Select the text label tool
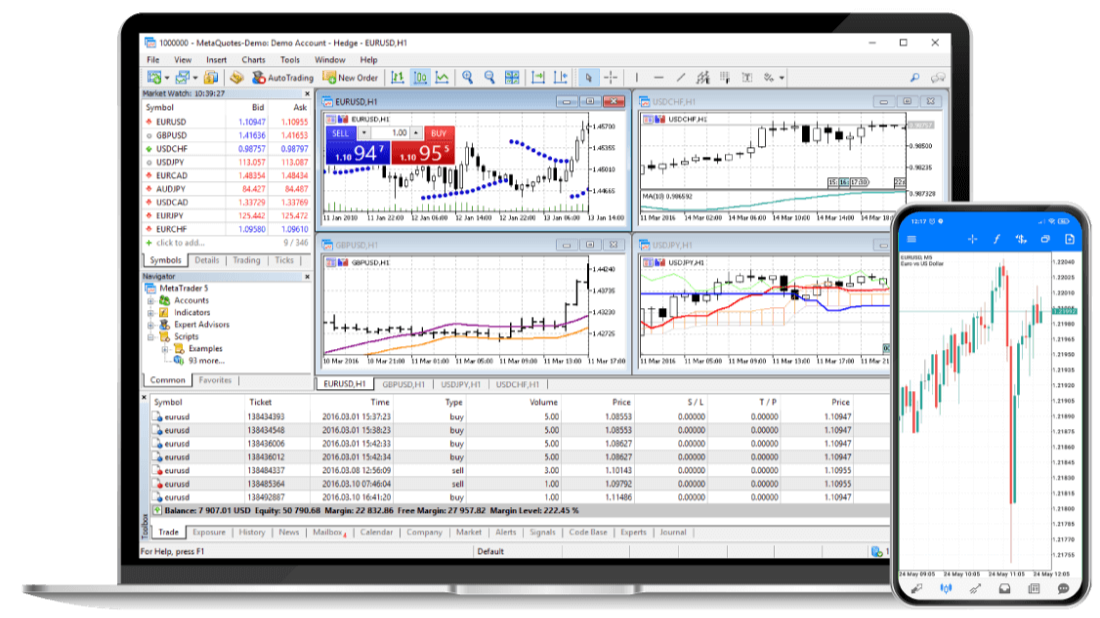This screenshot has width=1100, height=618. (747, 78)
